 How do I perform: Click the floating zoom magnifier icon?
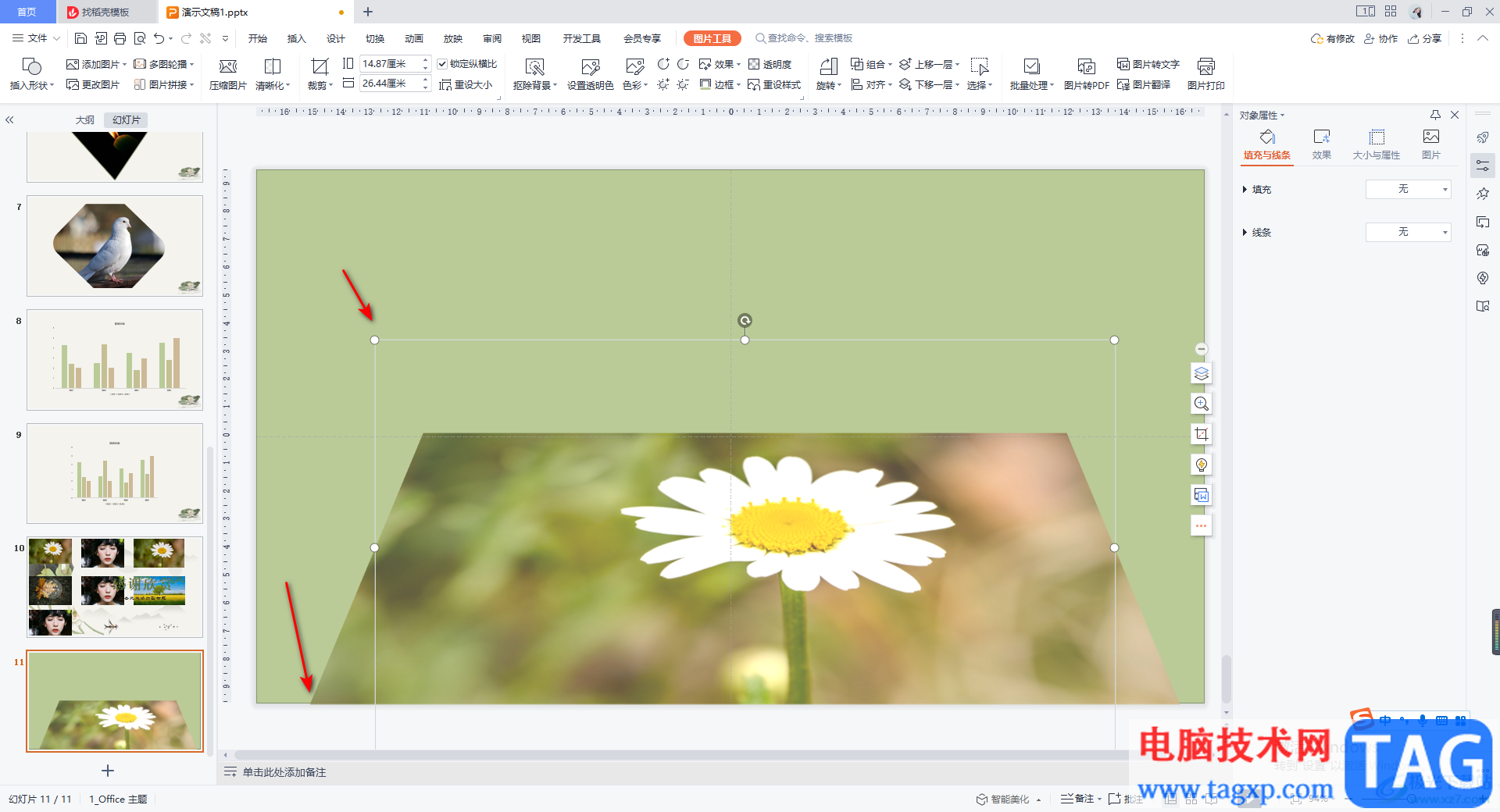point(1201,404)
